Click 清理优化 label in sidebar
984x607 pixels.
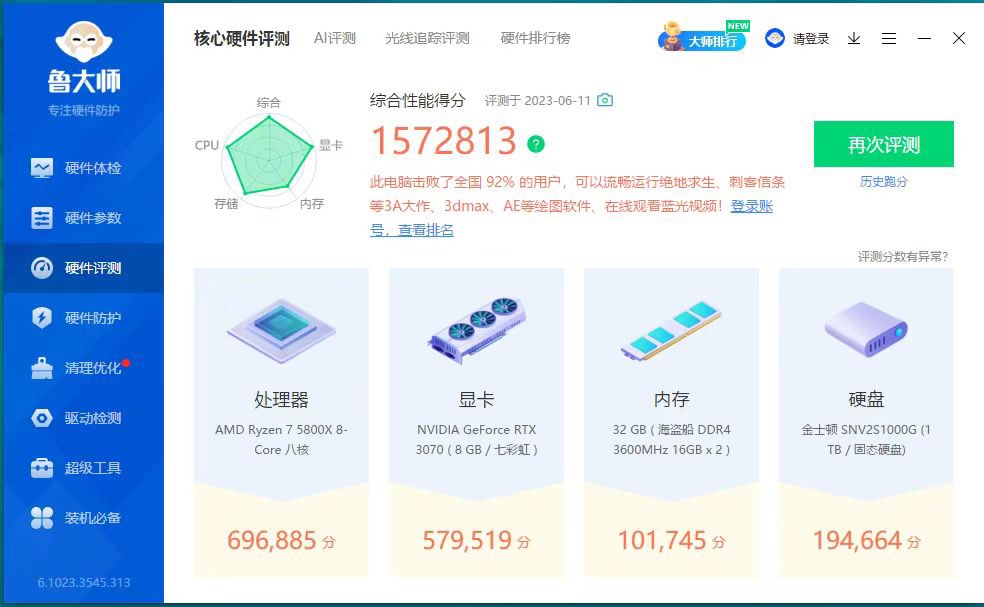point(93,368)
